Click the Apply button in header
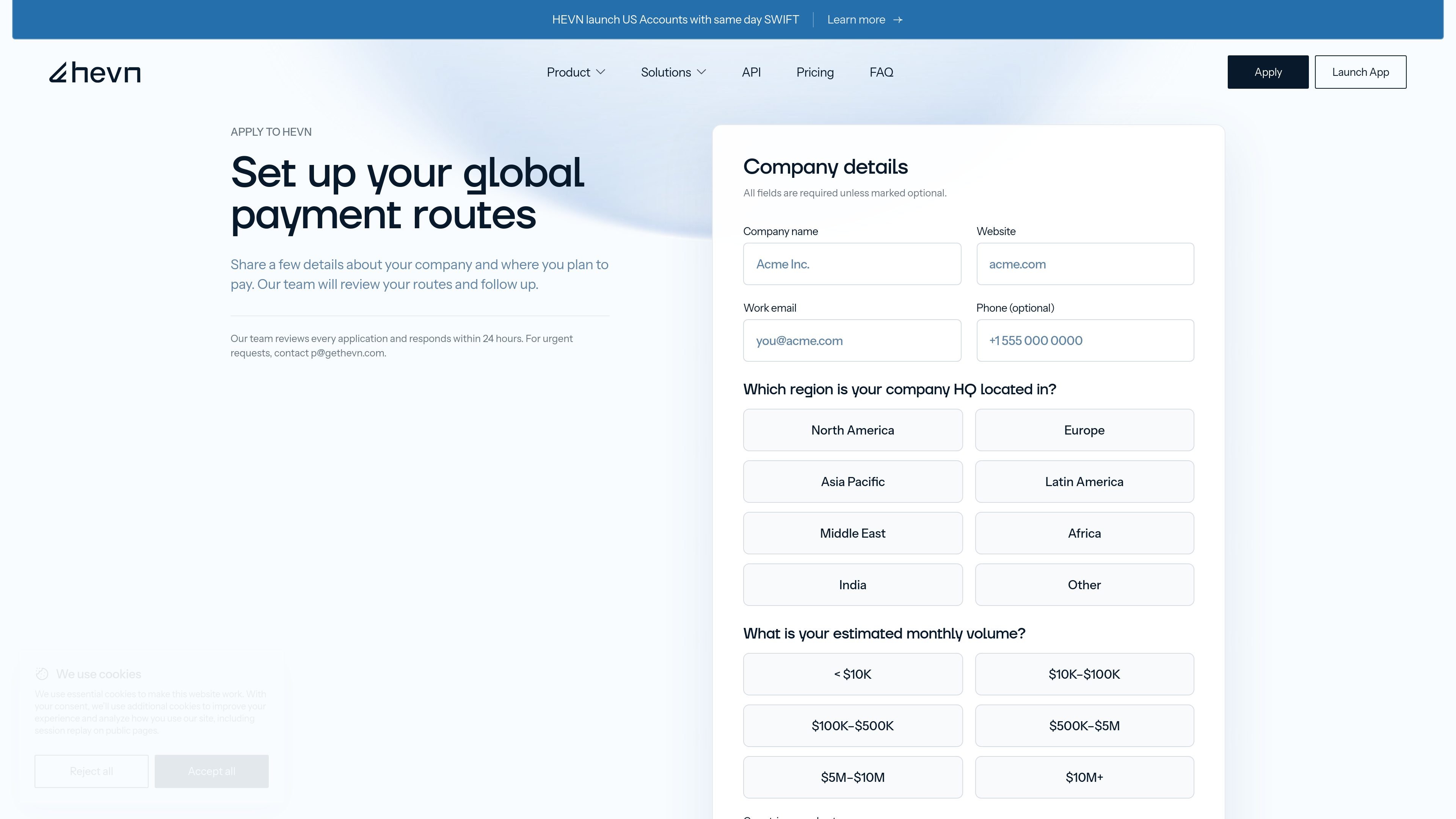 click(x=1268, y=72)
